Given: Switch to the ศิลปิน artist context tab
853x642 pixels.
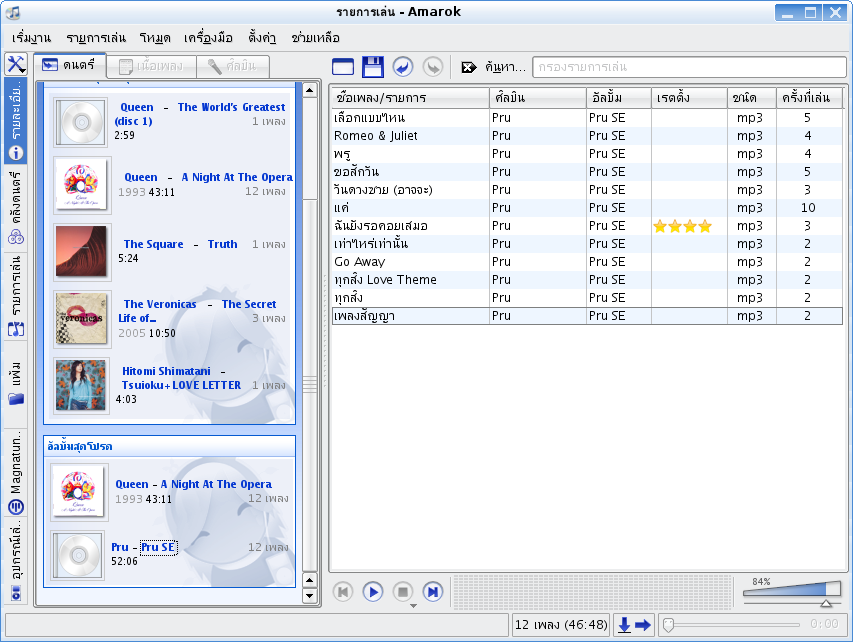Looking at the screenshot, I should tap(232, 66).
